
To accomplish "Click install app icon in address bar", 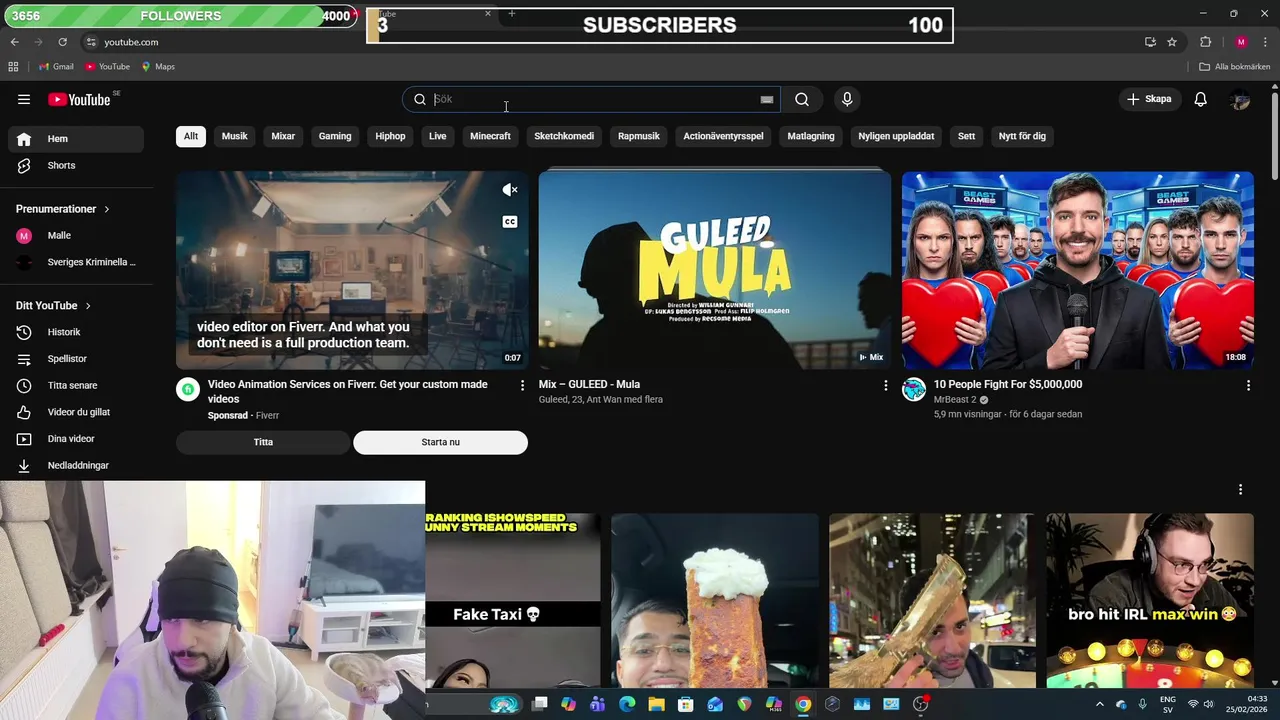I will (x=1150, y=42).
